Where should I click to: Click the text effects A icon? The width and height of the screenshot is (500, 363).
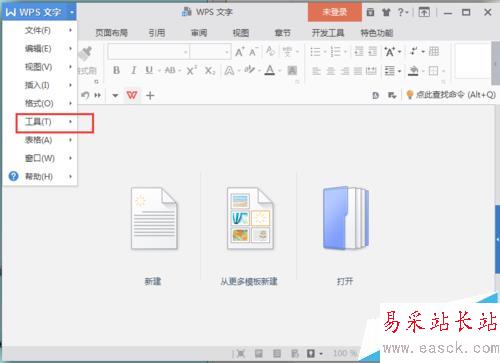click(229, 71)
